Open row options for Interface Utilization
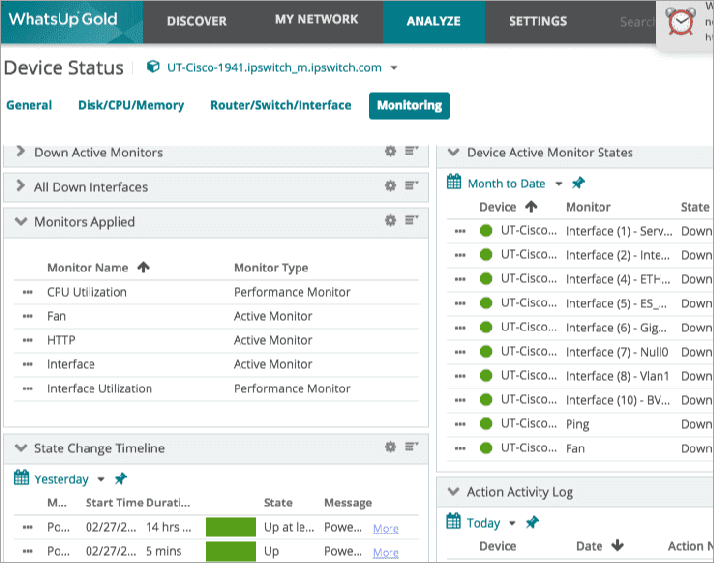 click(28, 389)
